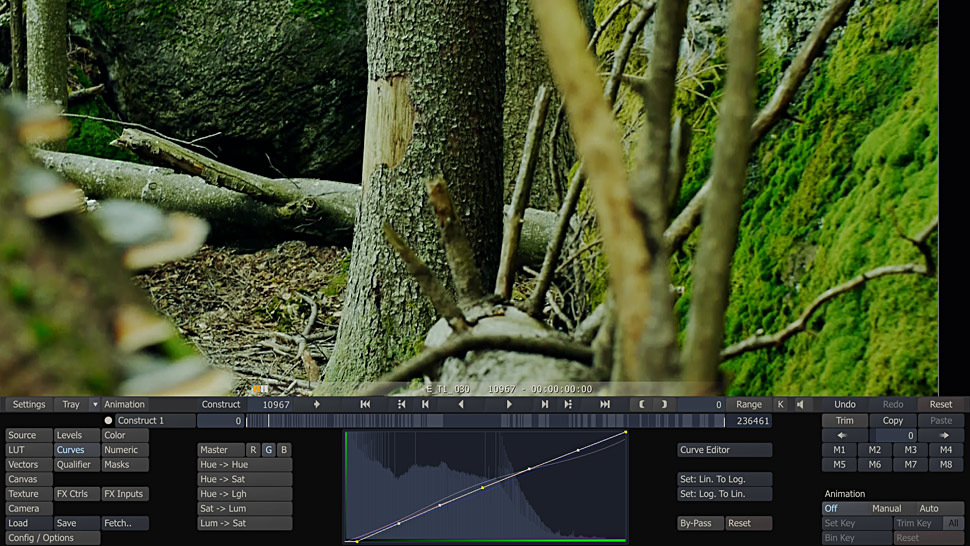
Task: Open the Config / Options panel
Action: 52,538
